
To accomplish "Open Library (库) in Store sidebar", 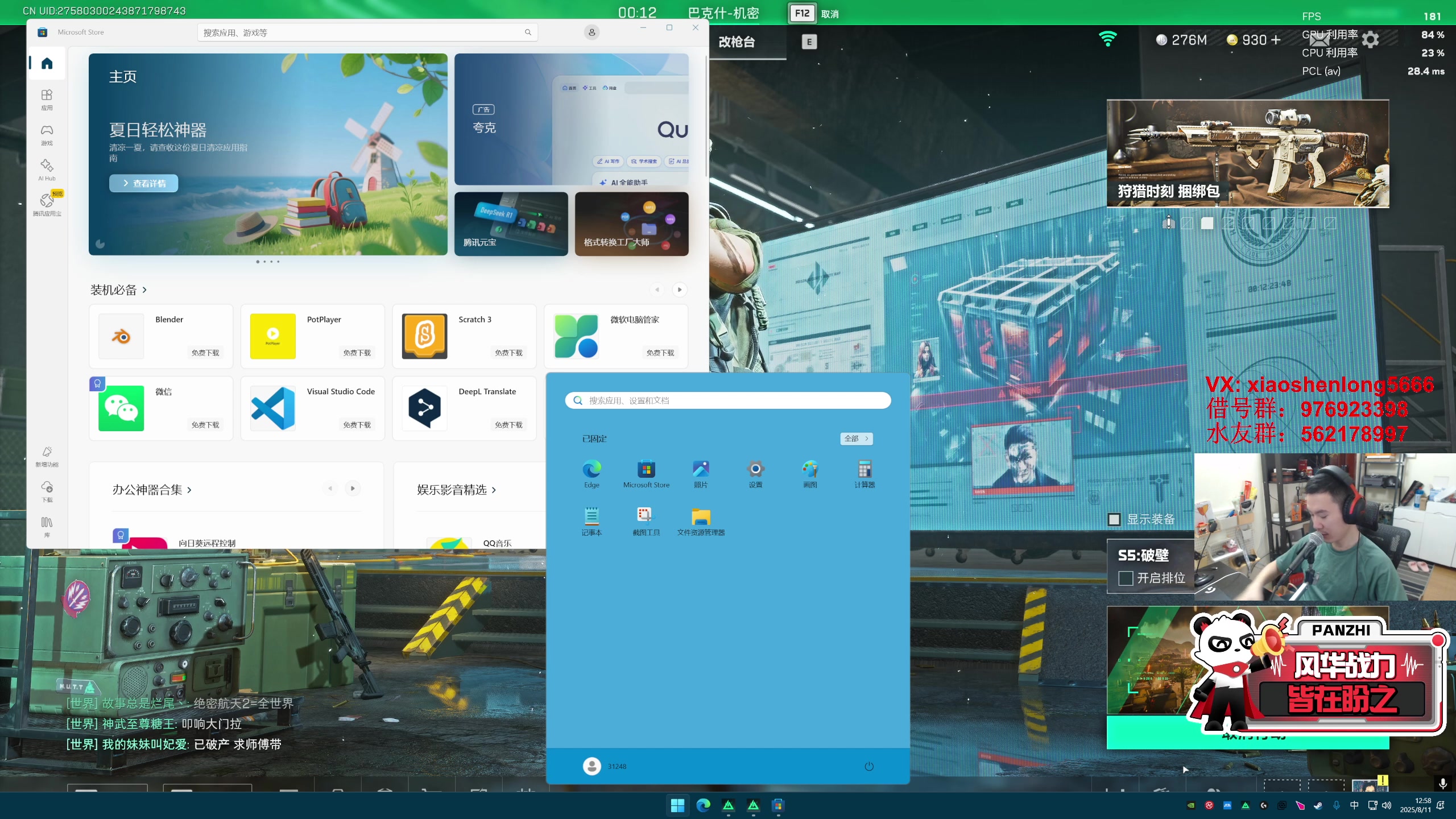I will tap(47, 527).
